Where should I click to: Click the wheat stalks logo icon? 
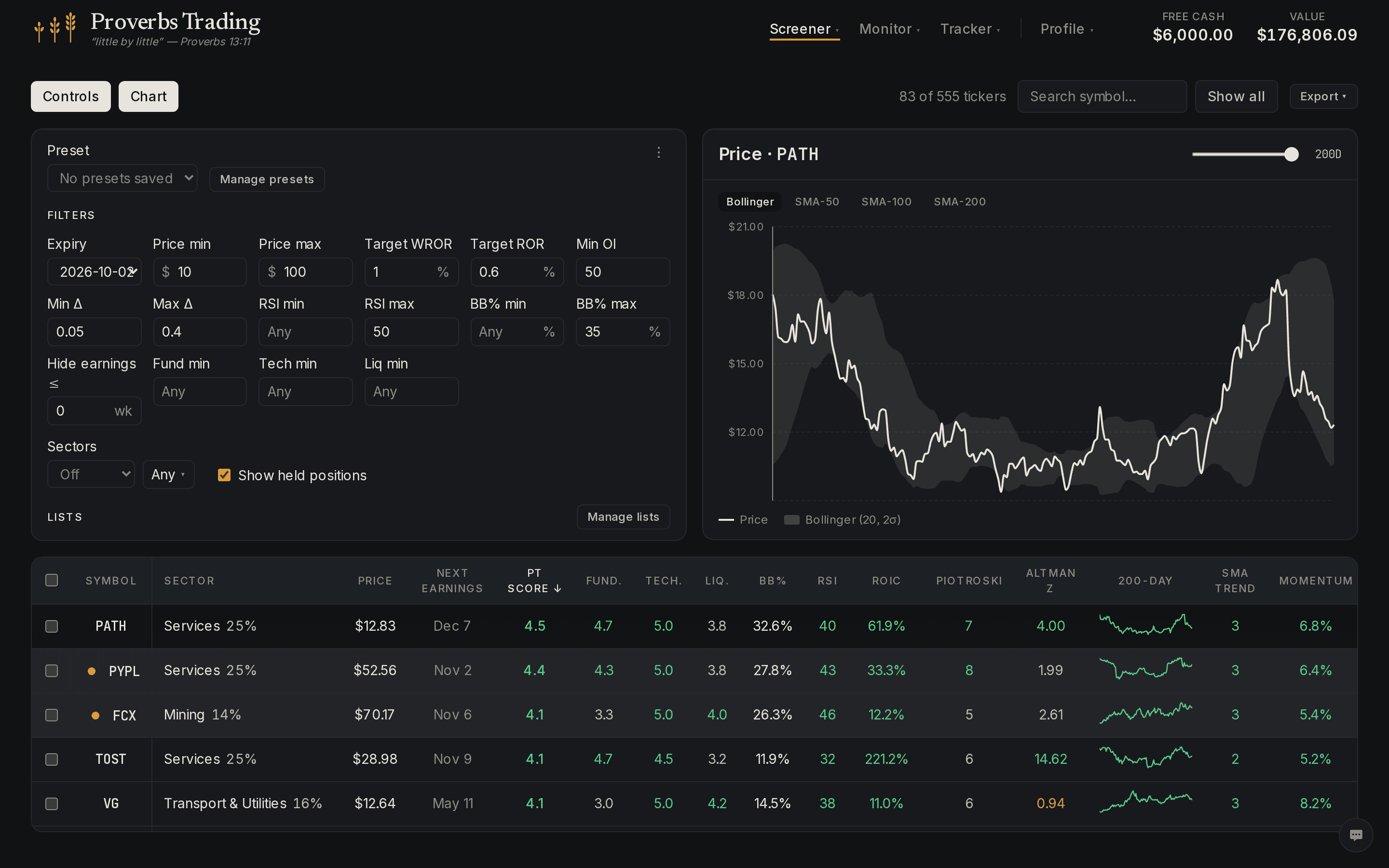(x=55, y=27)
